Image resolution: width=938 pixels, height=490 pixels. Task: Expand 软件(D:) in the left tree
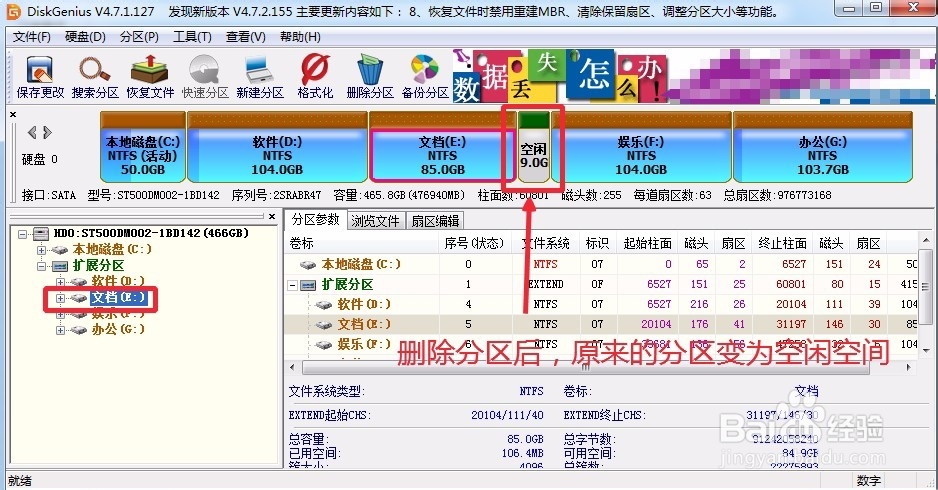pyautogui.click(x=60, y=281)
